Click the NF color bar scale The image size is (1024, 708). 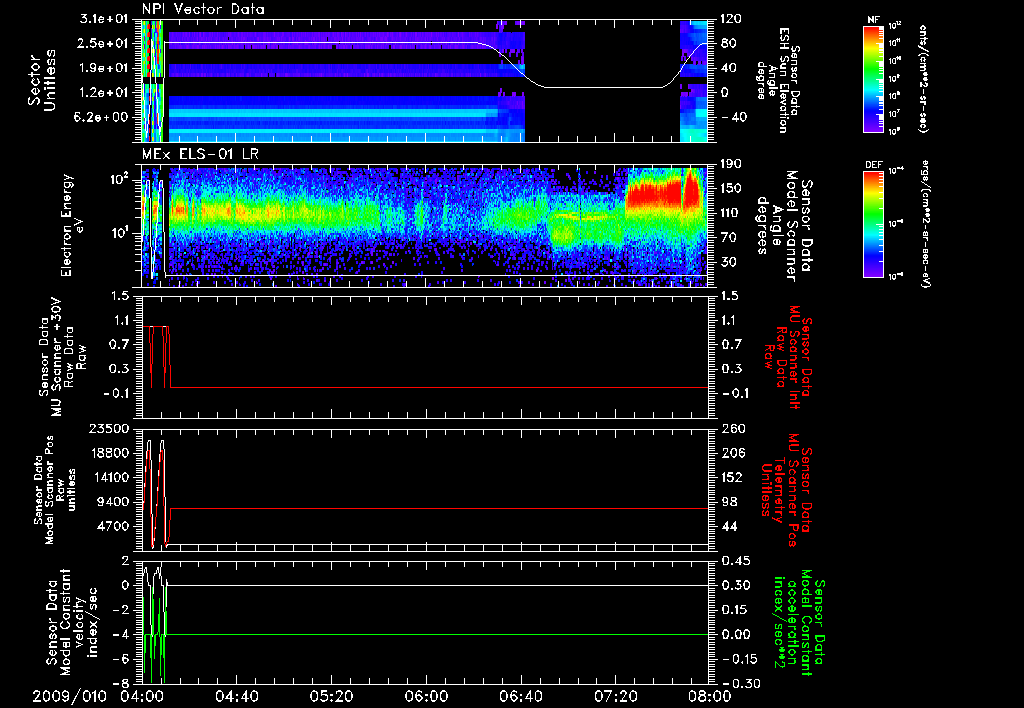pyautogui.click(x=873, y=79)
